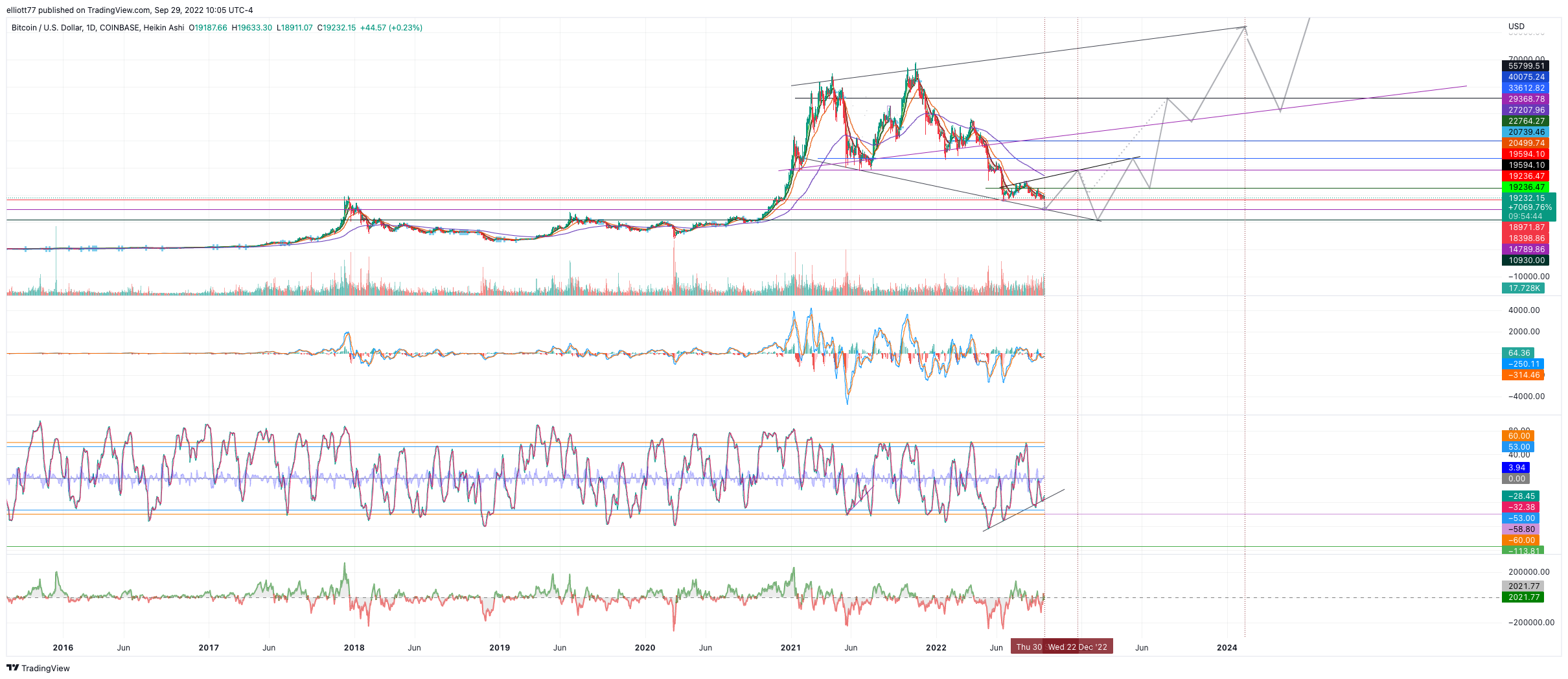
Task: Click the gray 0.00 oscillator label
Action: pos(1516,479)
